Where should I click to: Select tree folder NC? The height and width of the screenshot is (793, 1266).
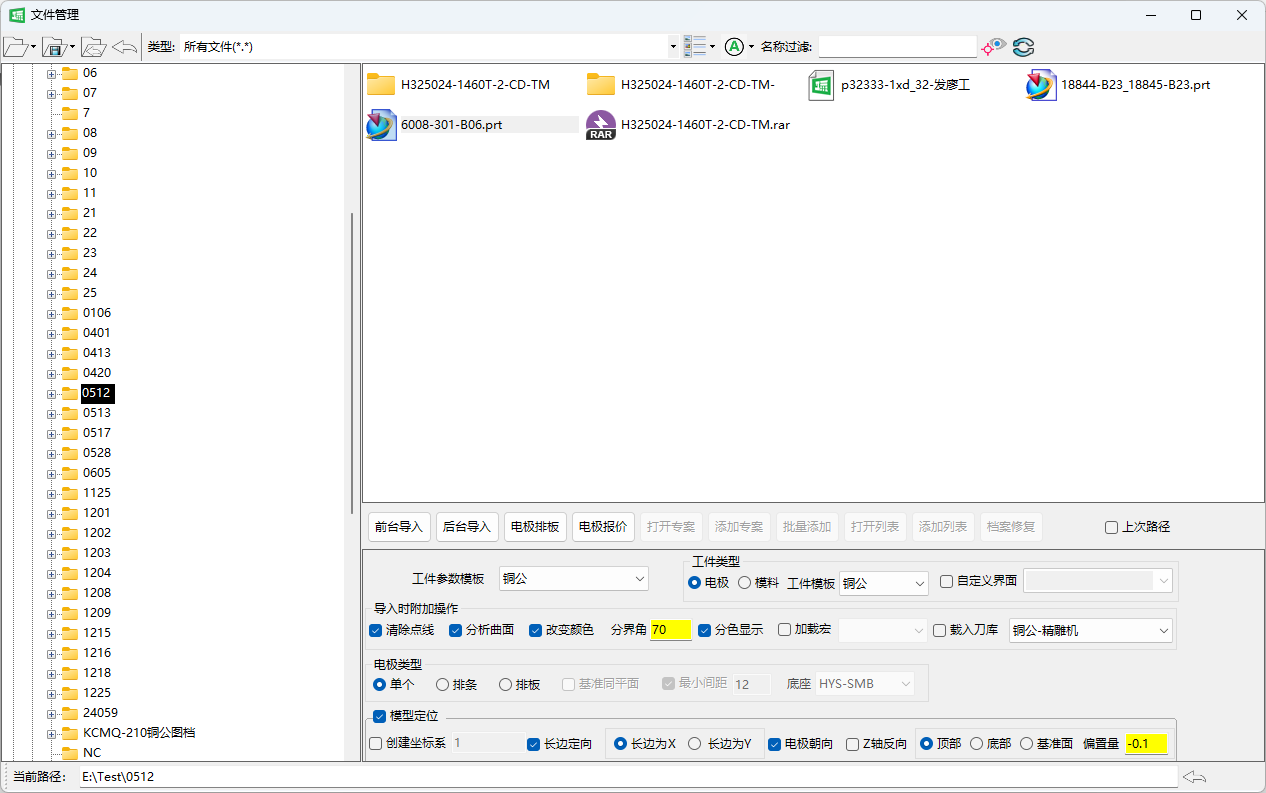click(92, 753)
